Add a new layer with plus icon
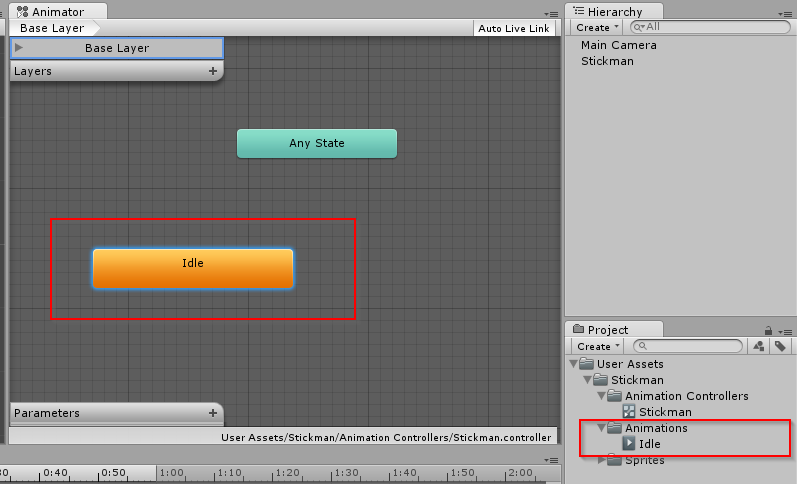The image size is (797, 484). tap(212, 72)
